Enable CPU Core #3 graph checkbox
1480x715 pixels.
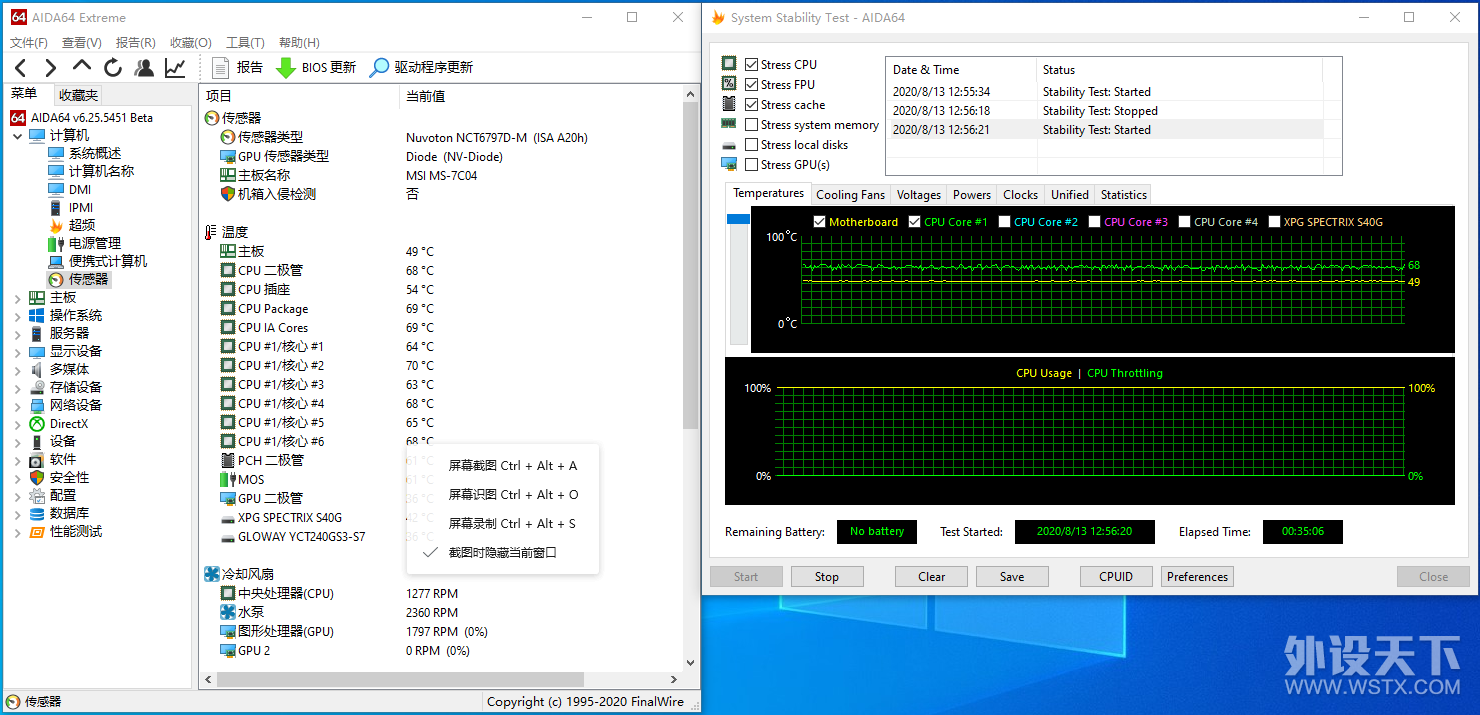coord(1094,222)
